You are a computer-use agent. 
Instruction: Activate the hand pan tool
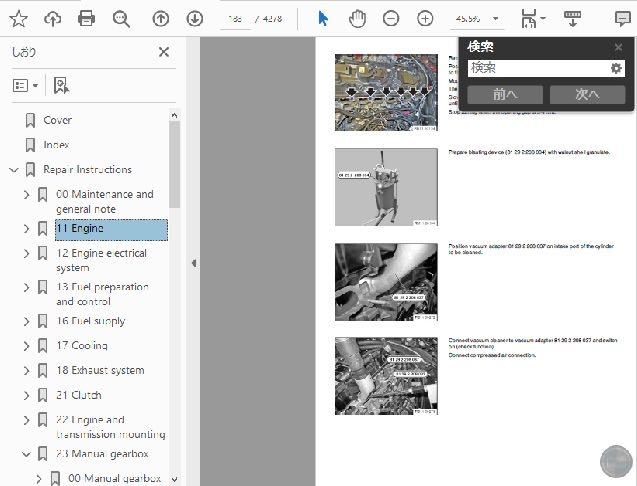(357, 19)
